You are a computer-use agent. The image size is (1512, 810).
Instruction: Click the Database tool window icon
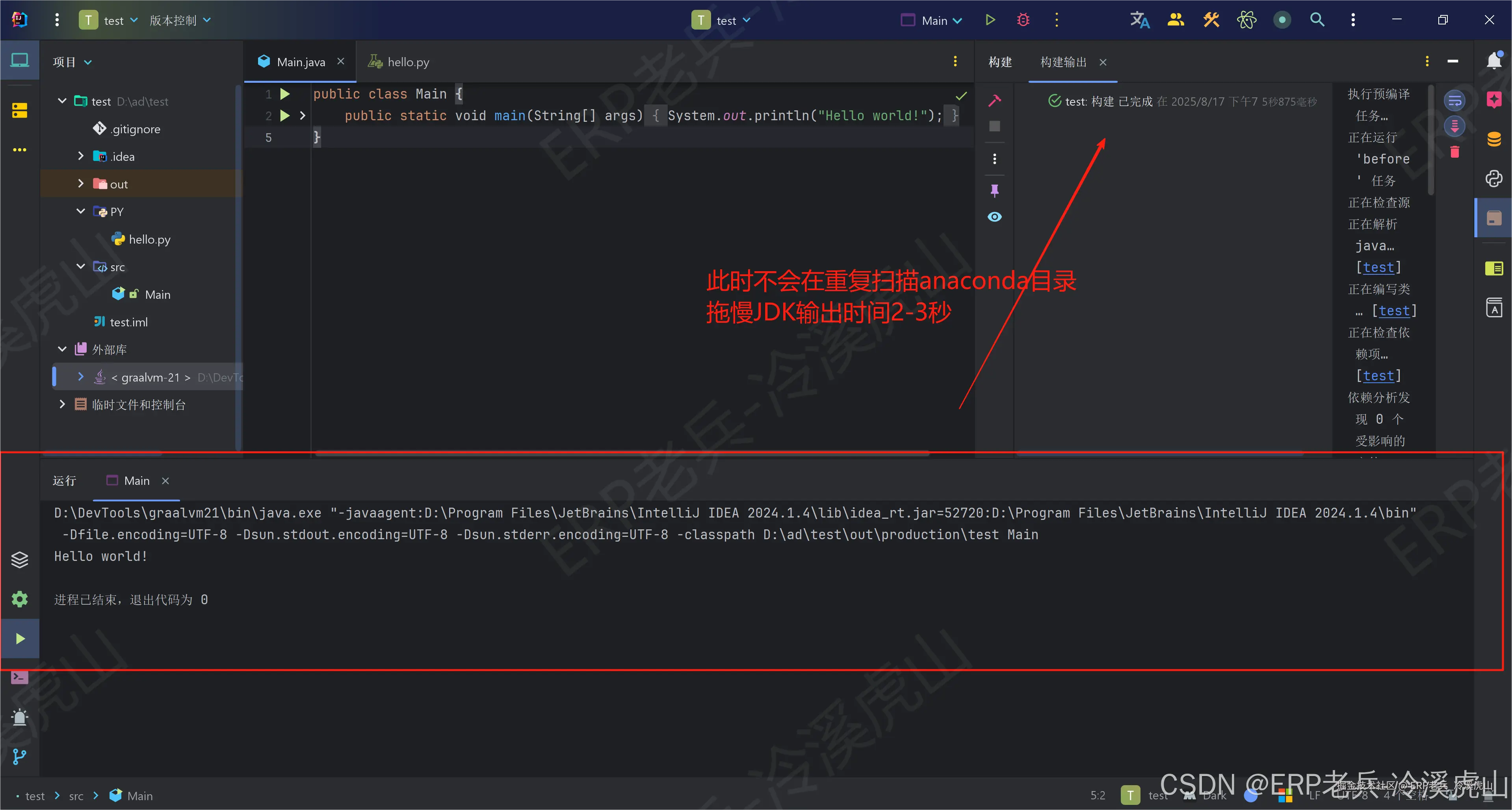(x=1494, y=139)
